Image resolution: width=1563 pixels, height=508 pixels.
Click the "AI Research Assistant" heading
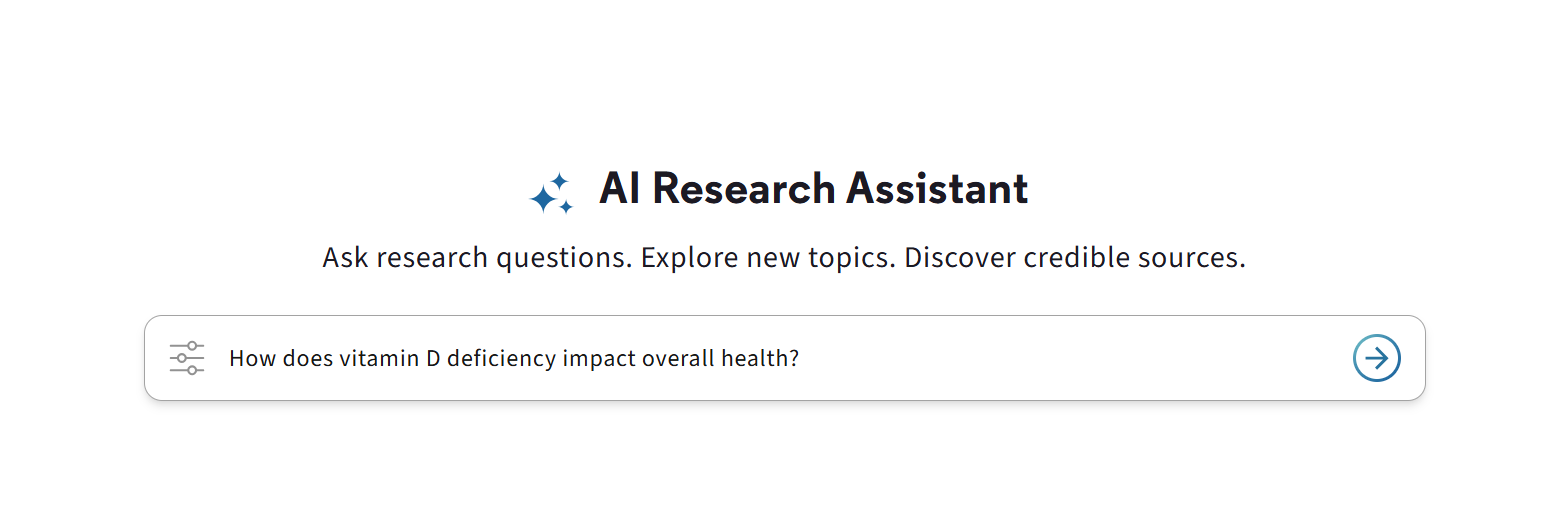point(813,189)
